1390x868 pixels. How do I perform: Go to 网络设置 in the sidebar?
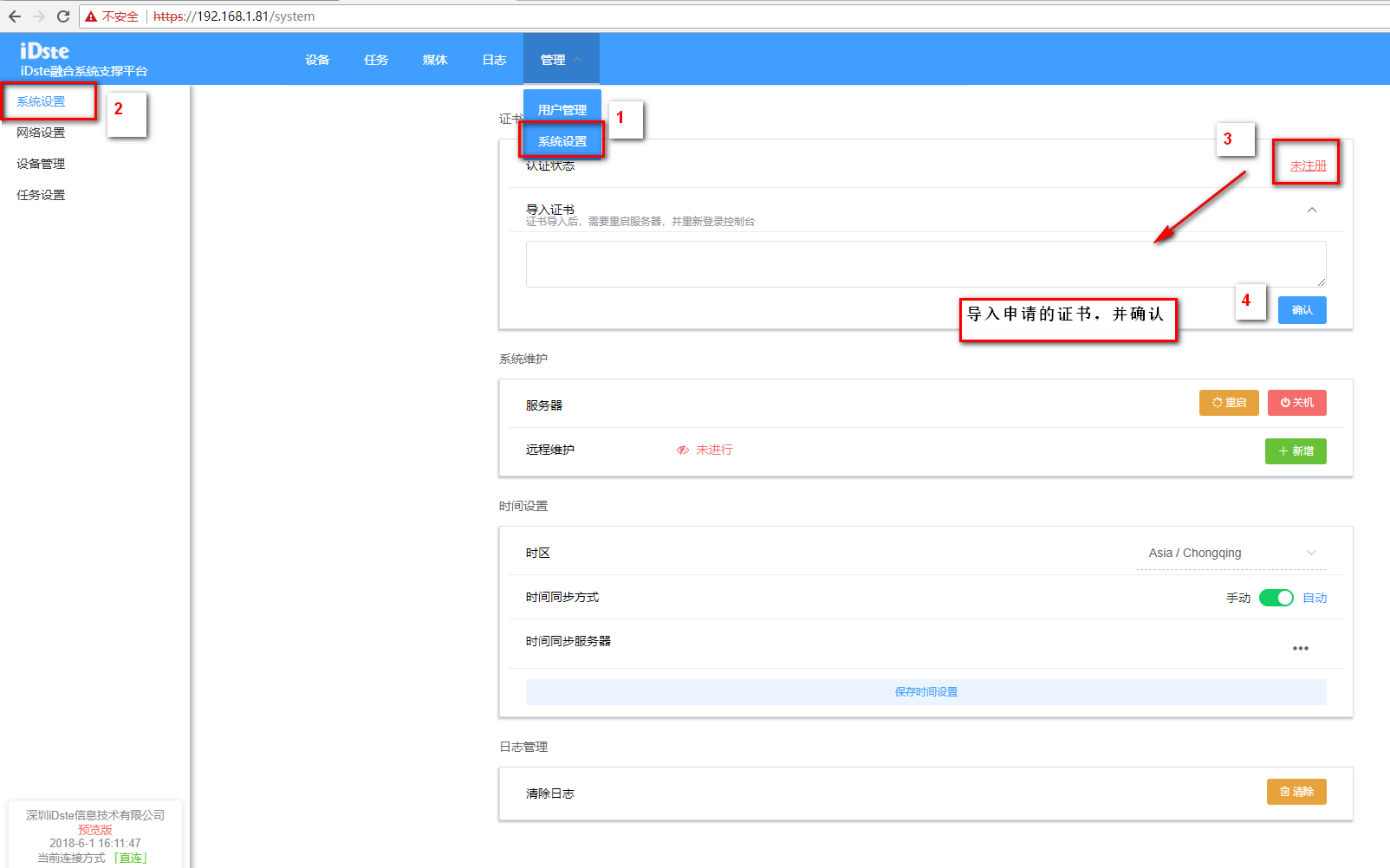[41, 133]
